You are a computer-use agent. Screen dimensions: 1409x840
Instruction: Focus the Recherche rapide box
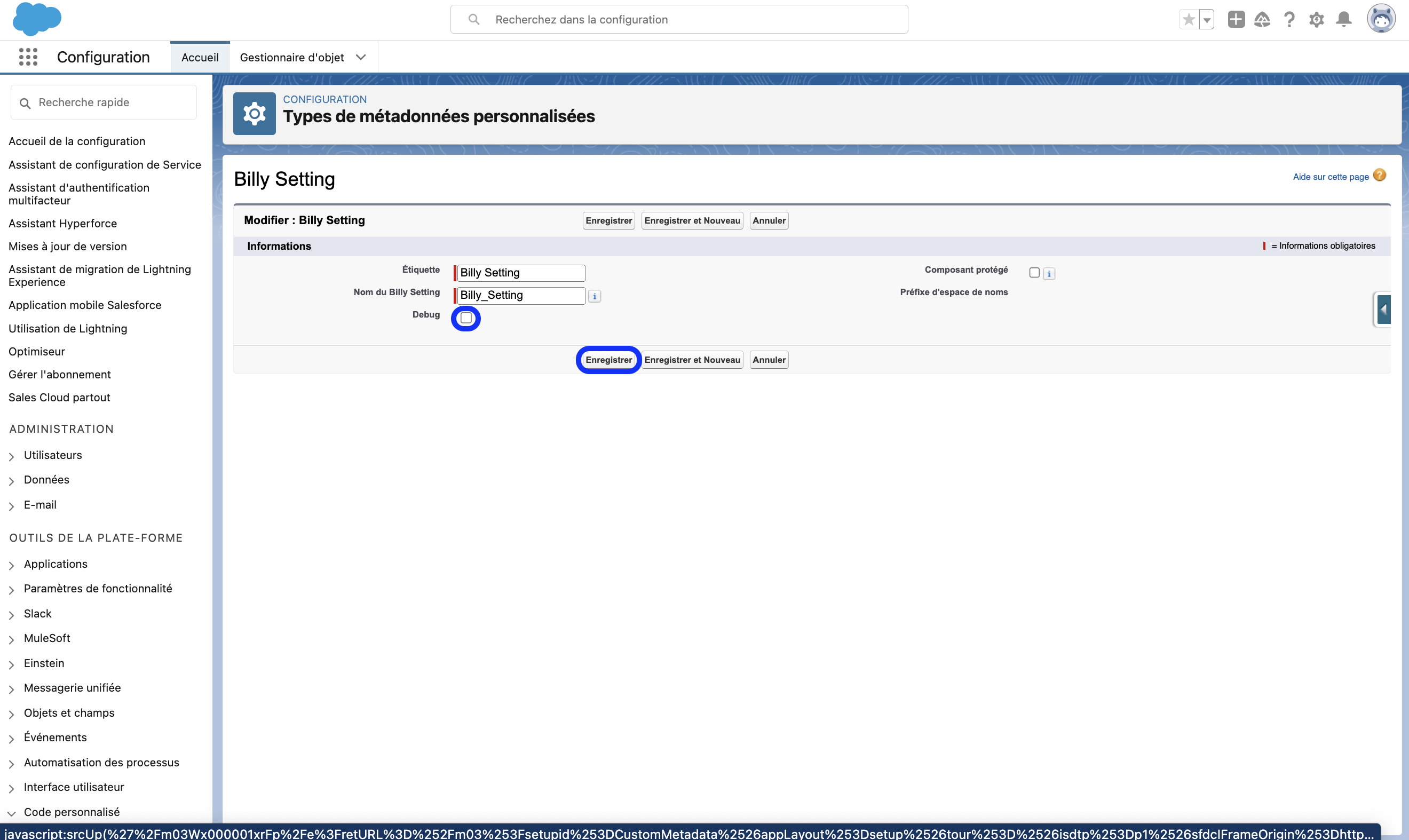point(104,102)
